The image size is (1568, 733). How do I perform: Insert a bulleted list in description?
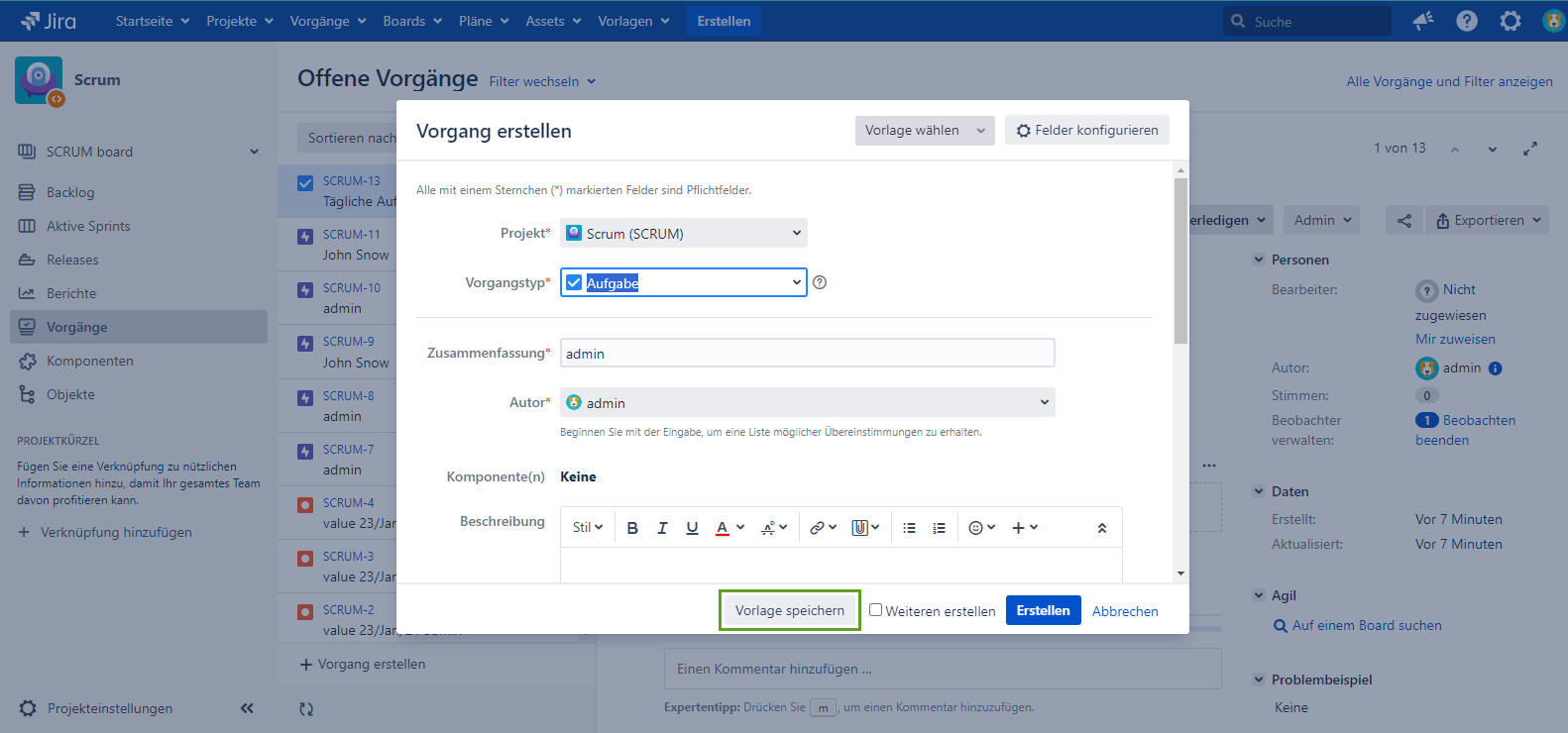909,528
